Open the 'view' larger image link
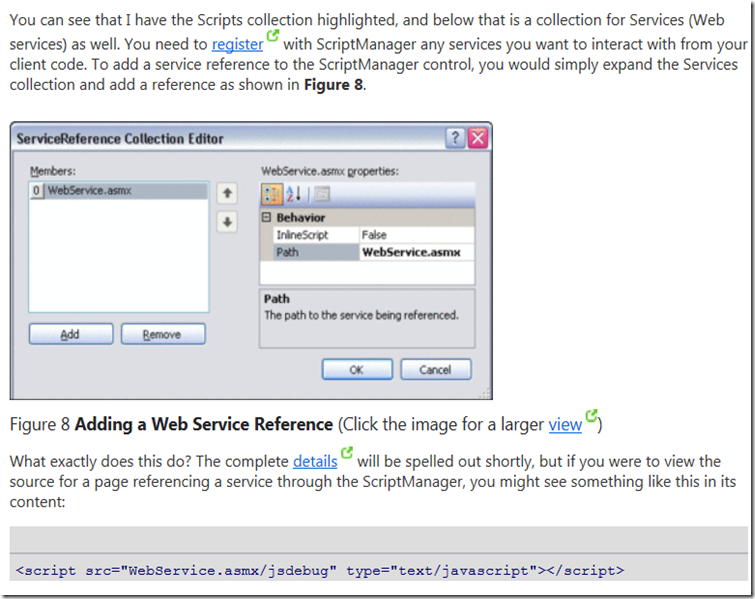This screenshot has height=599, width=755. coord(565,424)
